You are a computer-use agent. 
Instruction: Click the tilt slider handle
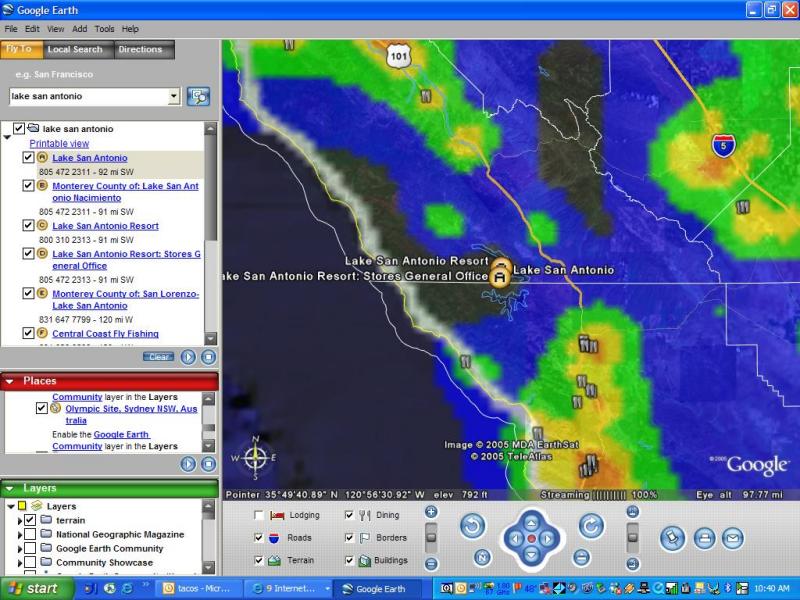[x=632, y=537]
